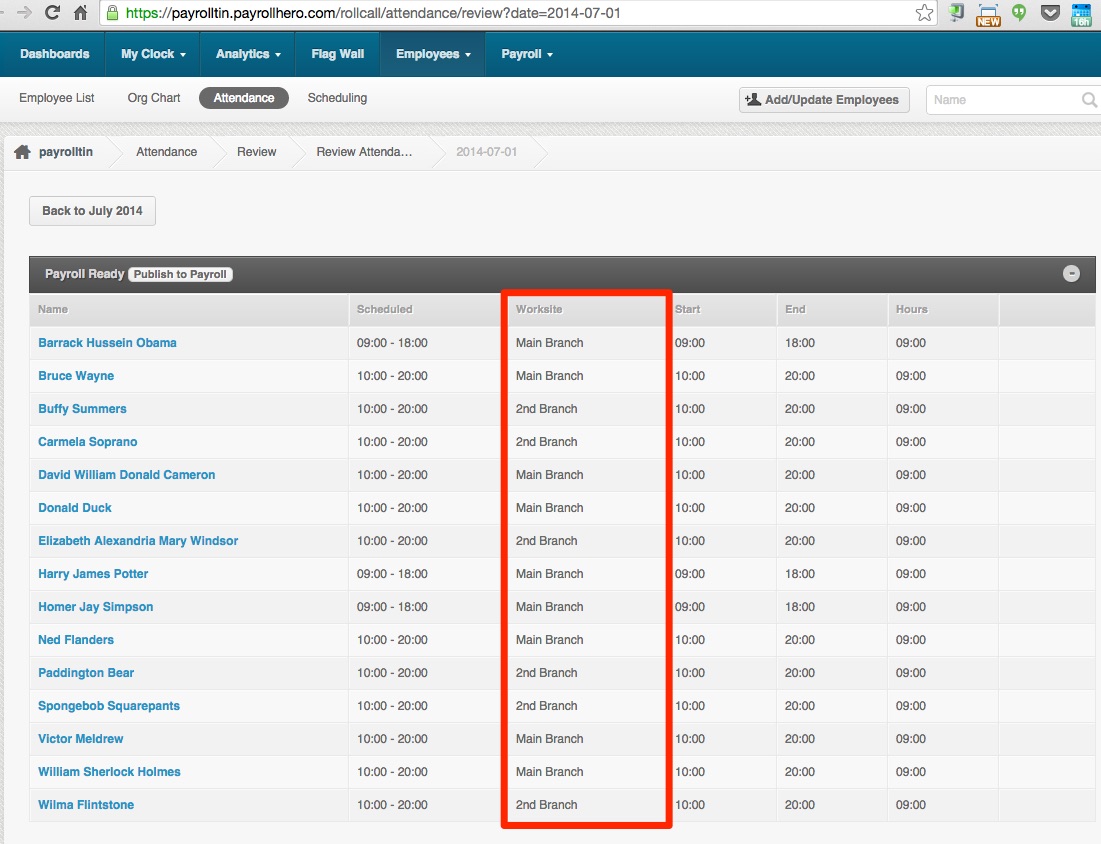The width and height of the screenshot is (1101, 844).
Task: Click the calendar extension showing 16h
Action: 1081,14
